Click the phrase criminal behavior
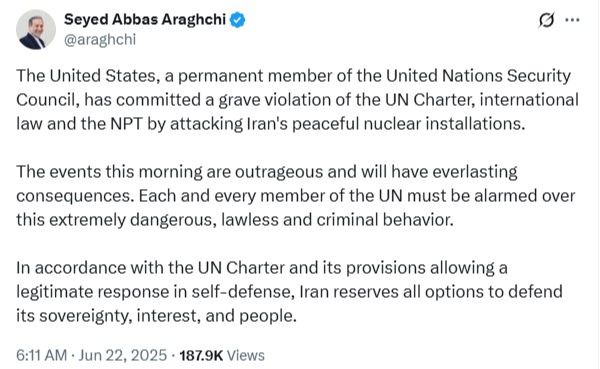This screenshot has width=600, height=369. pyautogui.click(x=385, y=220)
